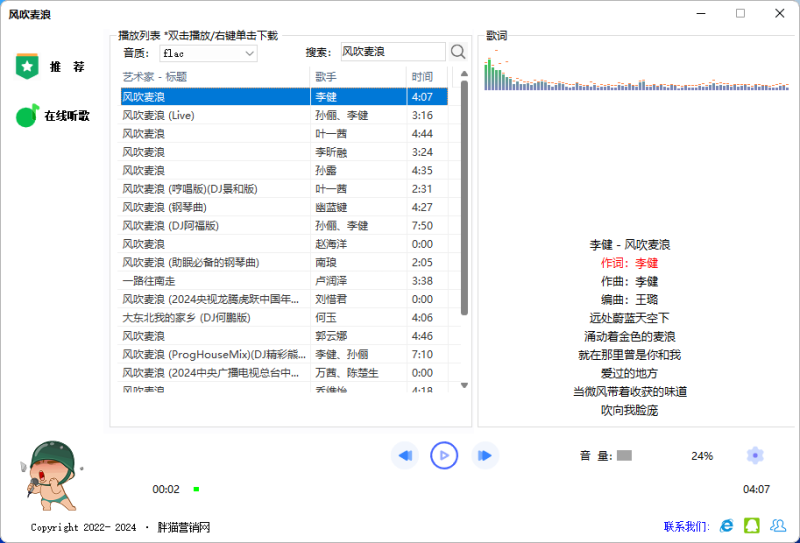Adjust the 音量 volume slider

click(x=624, y=456)
